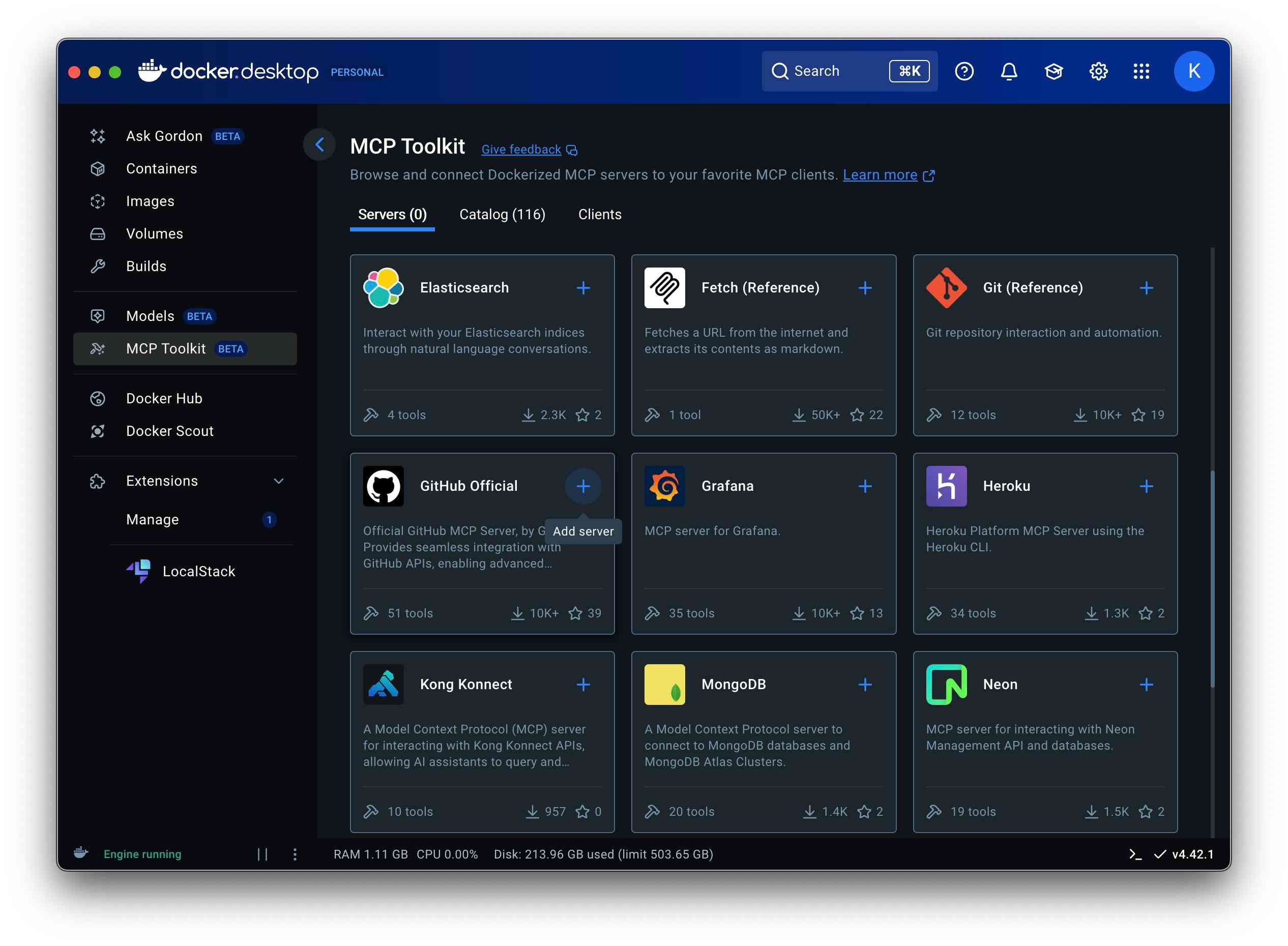Pause the Docker engine
1288x946 pixels.
coord(262,854)
